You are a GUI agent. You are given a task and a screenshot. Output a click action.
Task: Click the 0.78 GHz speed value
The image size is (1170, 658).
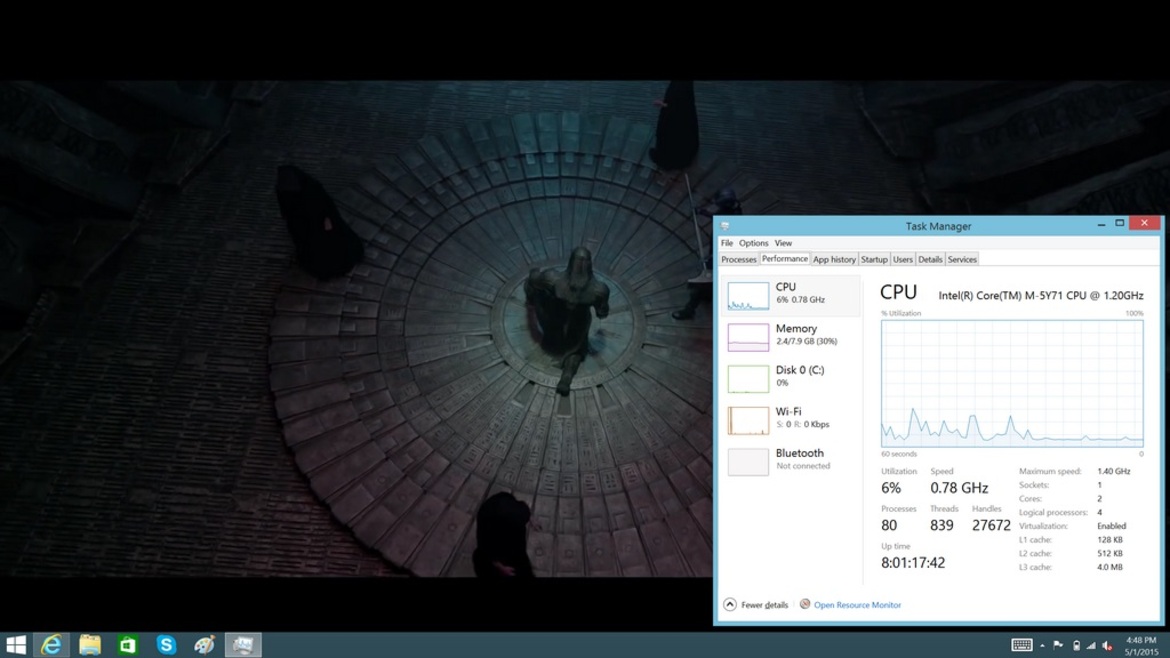coord(959,488)
